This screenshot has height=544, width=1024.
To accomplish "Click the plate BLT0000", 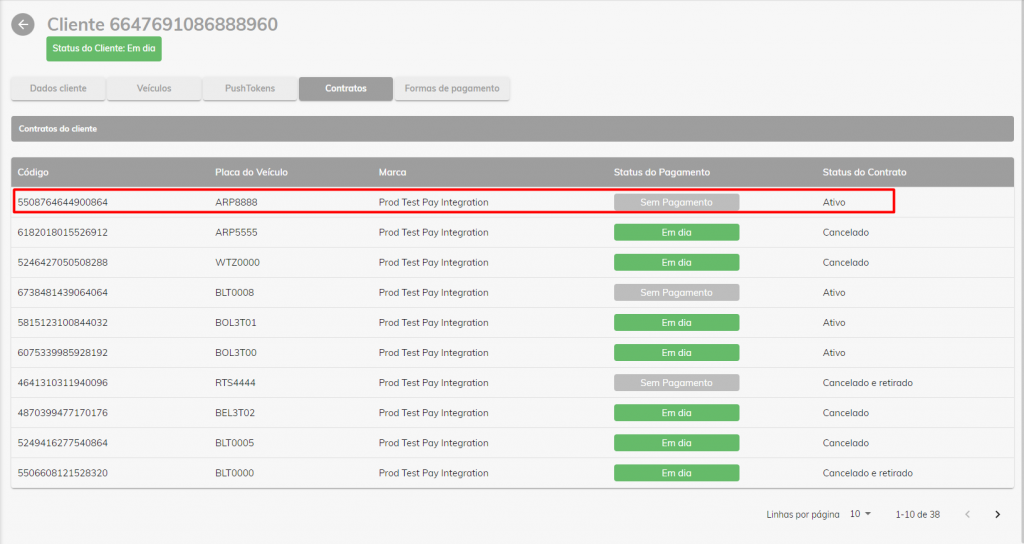I will coord(234,473).
